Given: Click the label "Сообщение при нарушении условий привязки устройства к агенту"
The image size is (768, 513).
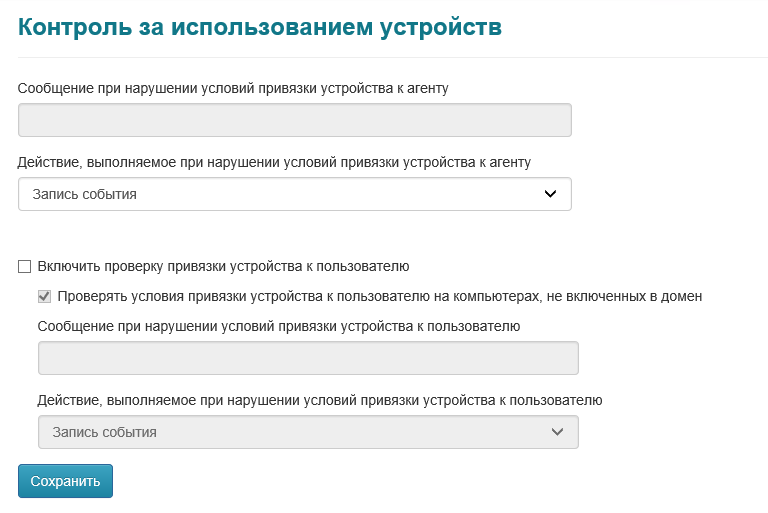Looking at the screenshot, I should pyautogui.click(x=233, y=88).
